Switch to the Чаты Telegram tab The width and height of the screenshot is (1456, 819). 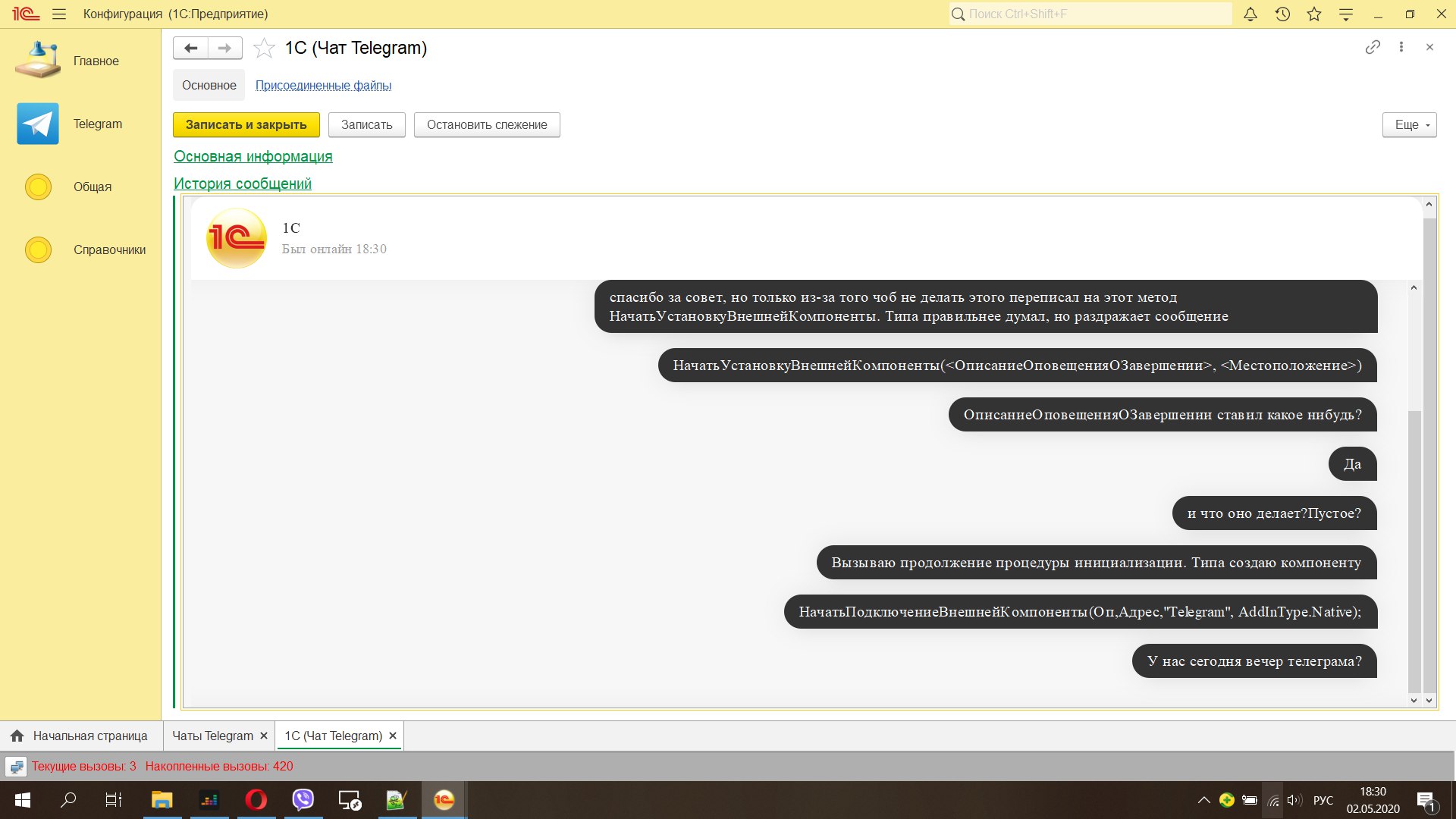[x=213, y=736]
